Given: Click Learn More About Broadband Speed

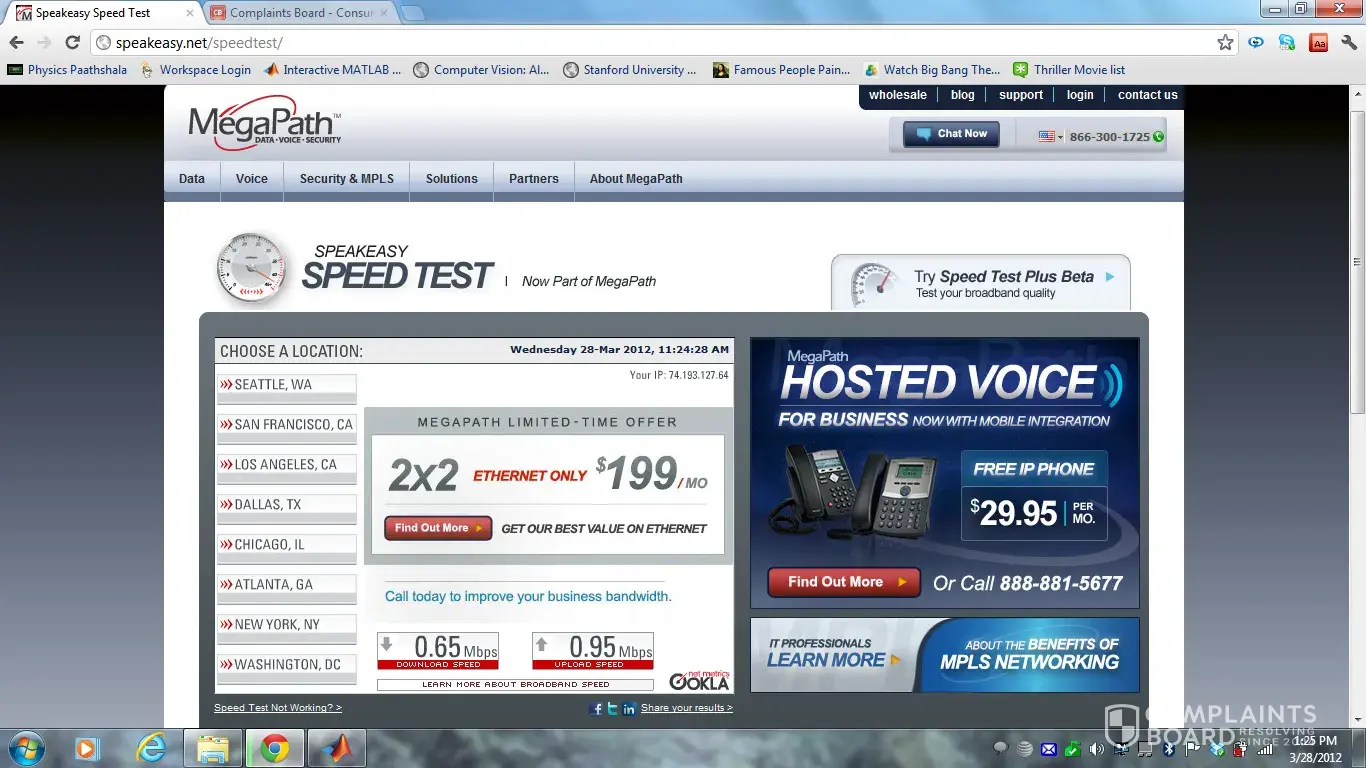Looking at the screenshot, I should click(515, 685).
